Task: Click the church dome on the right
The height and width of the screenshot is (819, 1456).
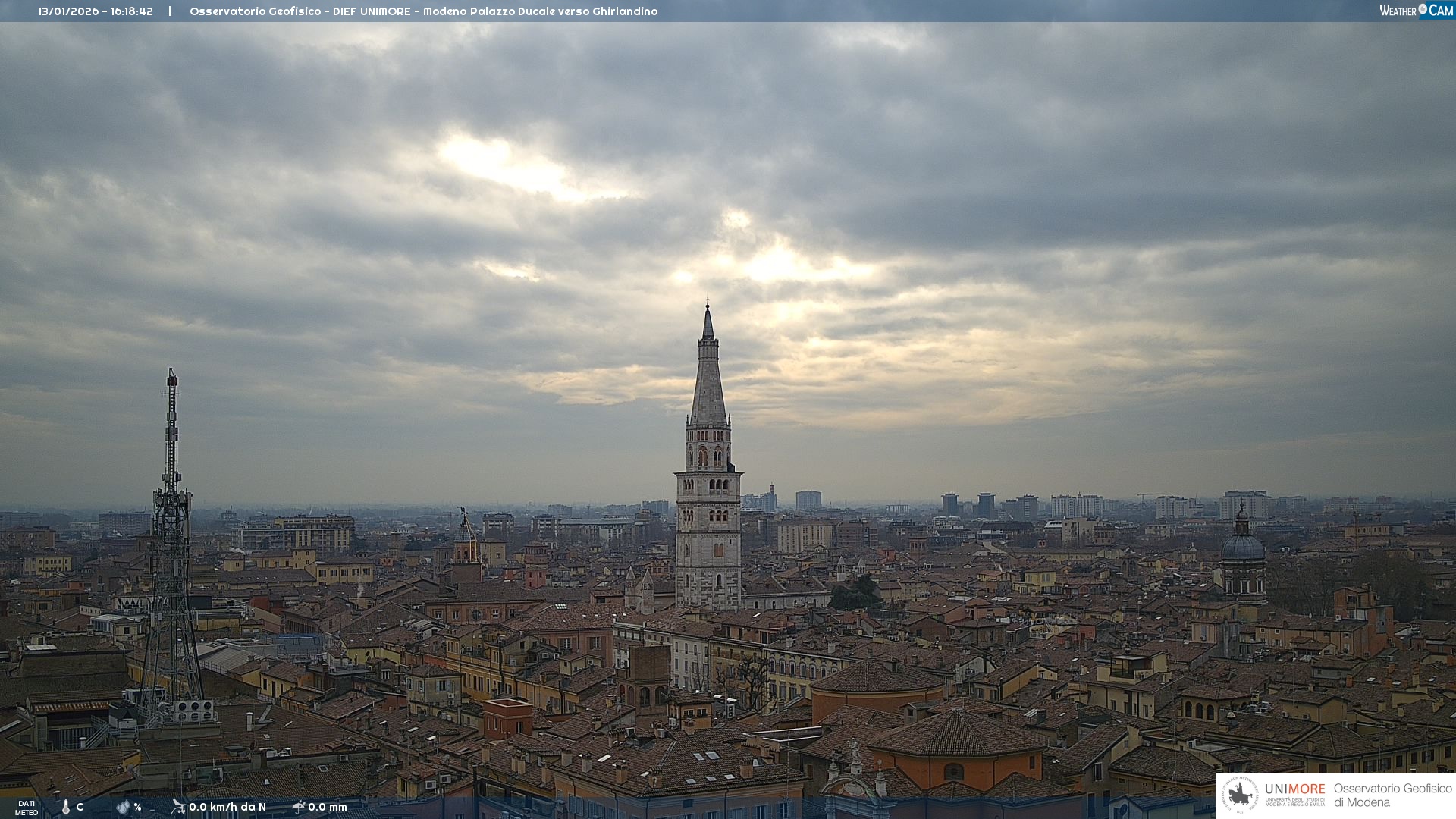Action: coord(1242,547)
